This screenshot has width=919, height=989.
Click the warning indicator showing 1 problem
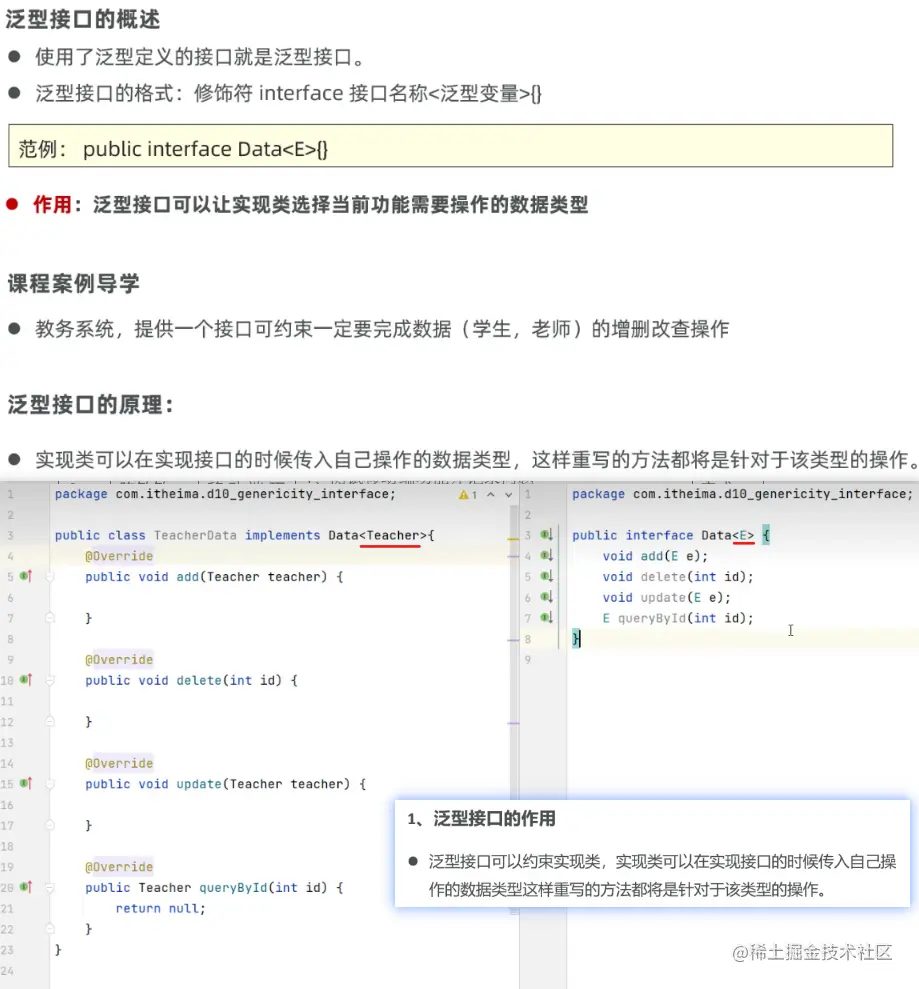click(x=468, y=495)
